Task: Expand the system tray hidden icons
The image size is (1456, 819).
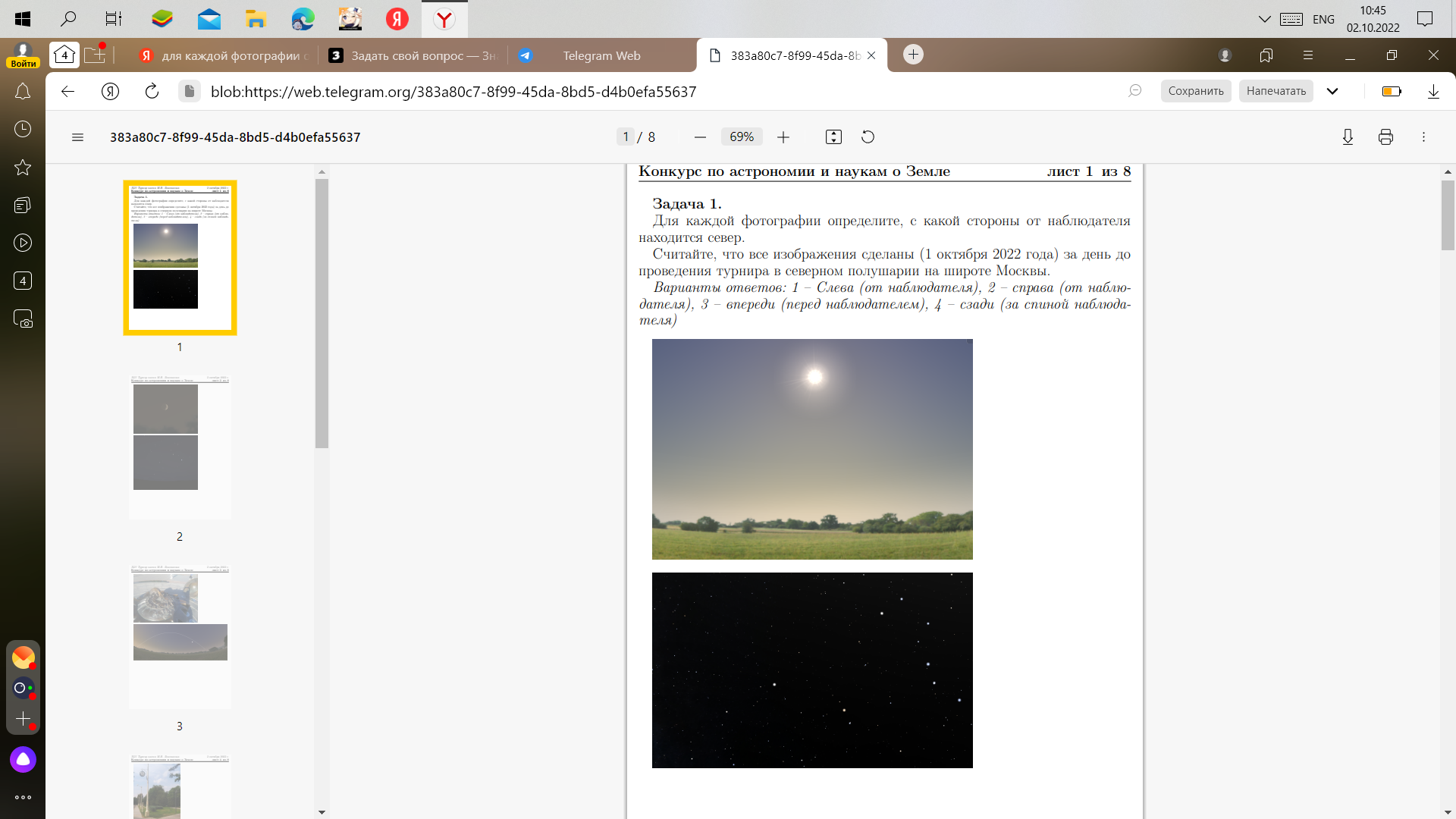Action: [1264, 19]
